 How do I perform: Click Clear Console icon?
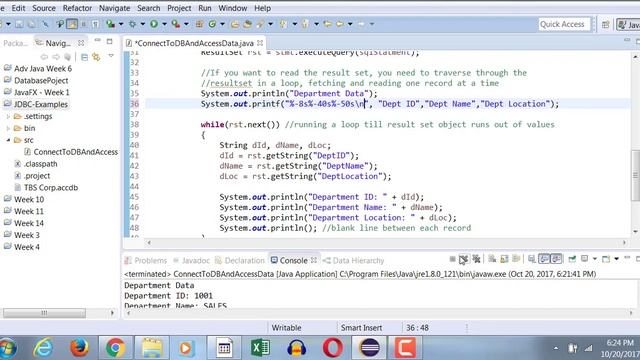[x=492, y=259]
